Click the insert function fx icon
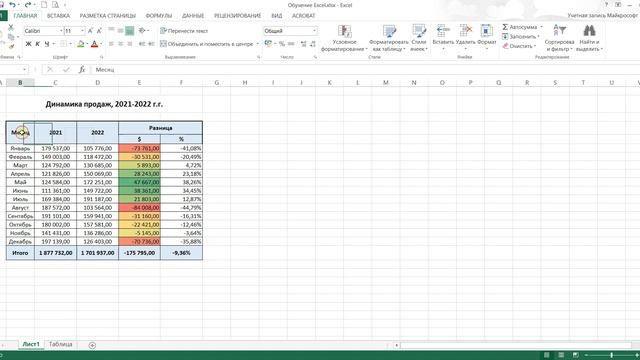The image size is (640, 360). click(82, 70)
